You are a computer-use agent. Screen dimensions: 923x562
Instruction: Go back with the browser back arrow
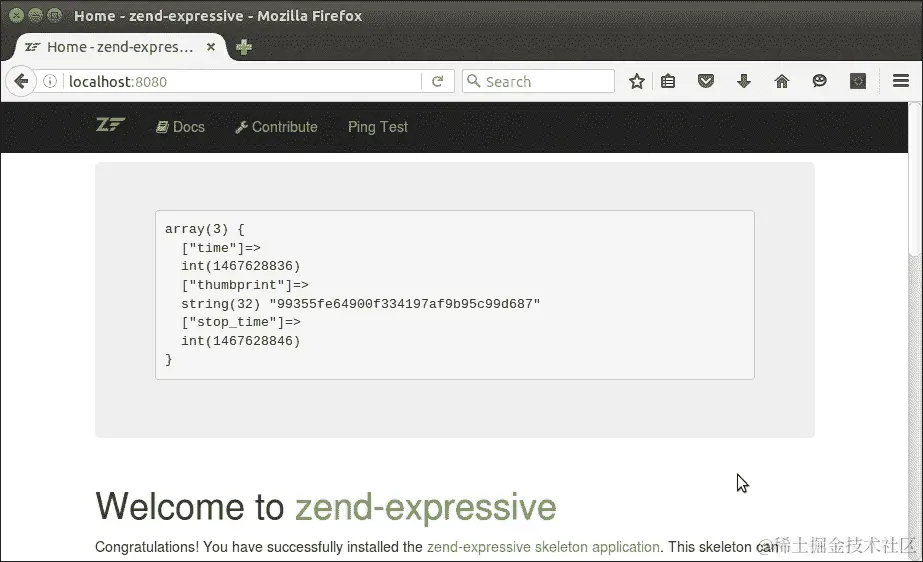click(x=21, y=81)
